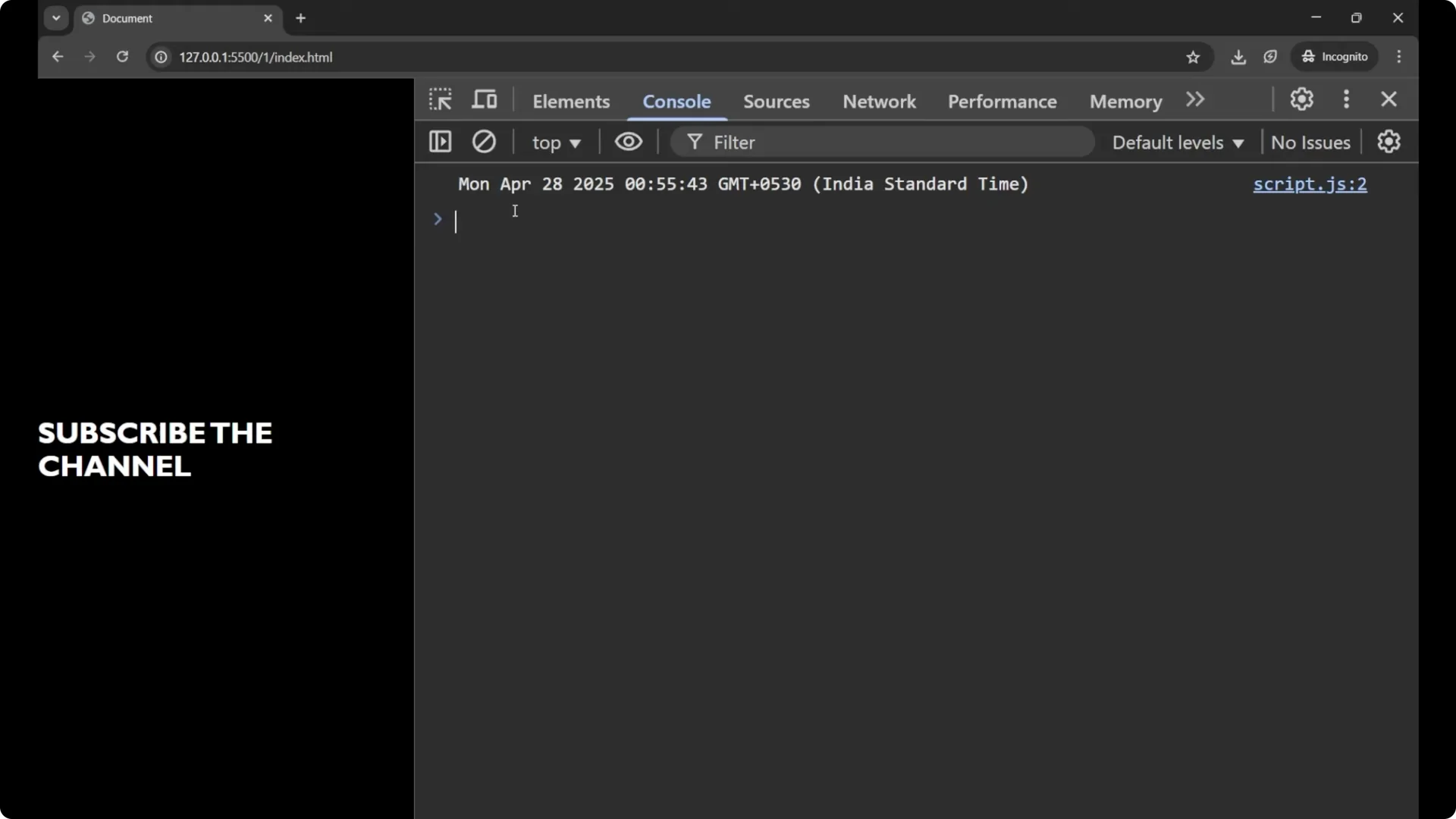The width and height of the screenshot is (1456, 819).
Task: Click the site info icon in address bar
Action: [161, 57]
